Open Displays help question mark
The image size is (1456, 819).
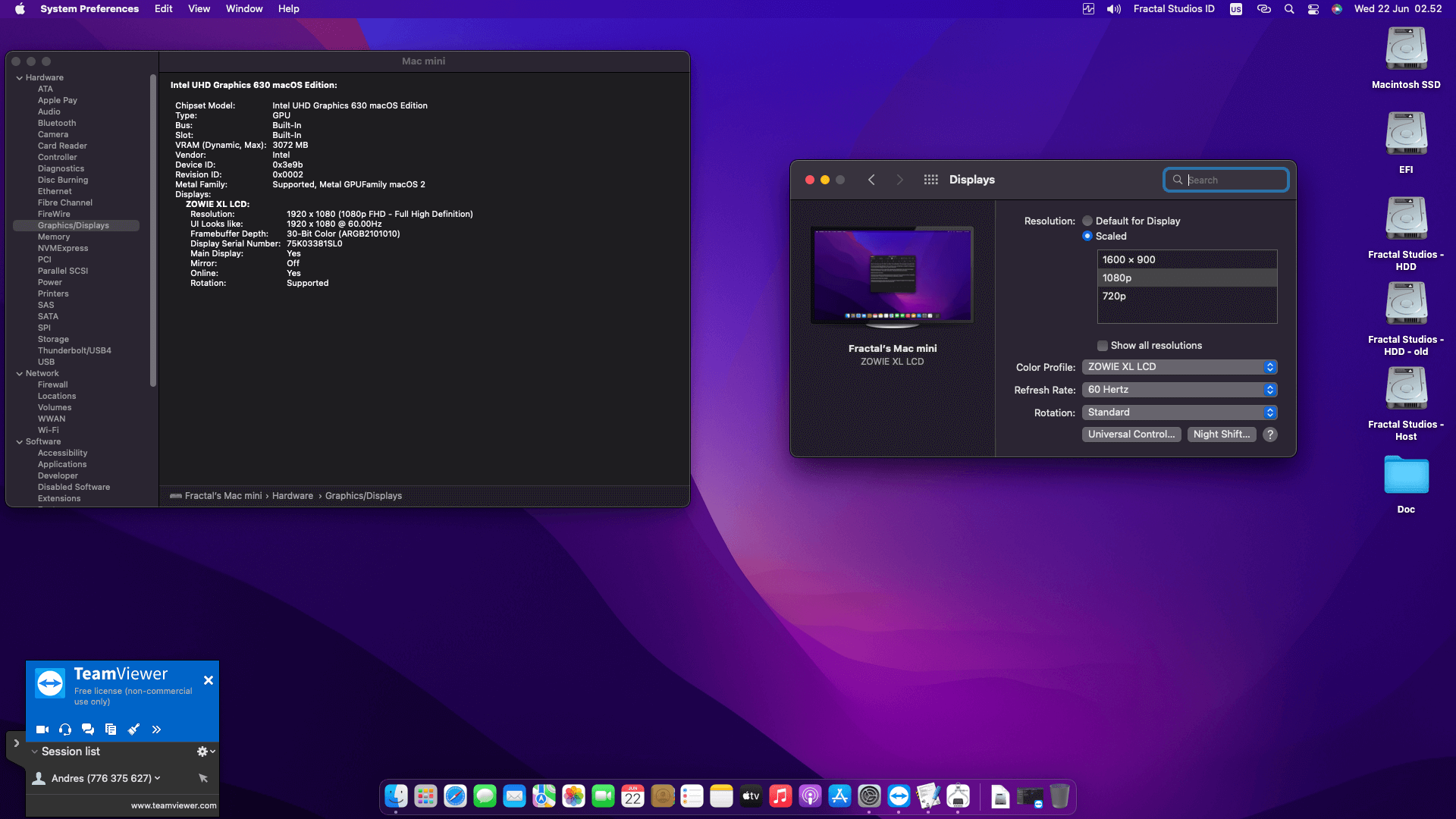1270,435
